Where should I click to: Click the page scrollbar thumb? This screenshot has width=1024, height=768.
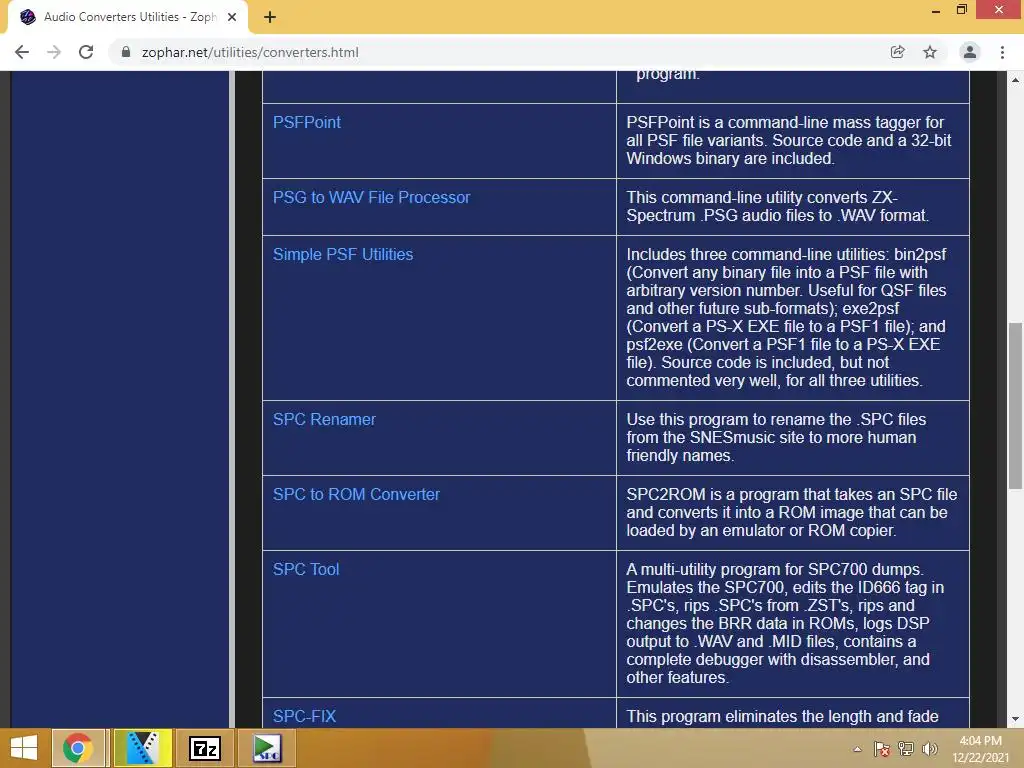pos(1015,406)
